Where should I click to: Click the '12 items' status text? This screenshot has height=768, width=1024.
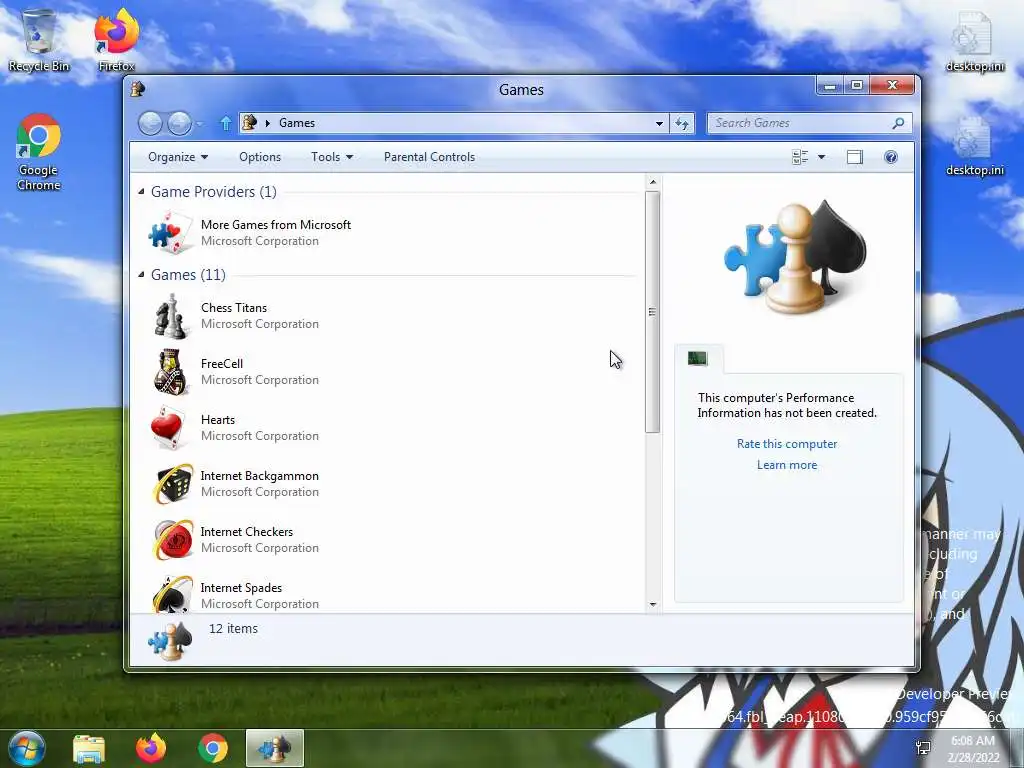tap(233, 628)
